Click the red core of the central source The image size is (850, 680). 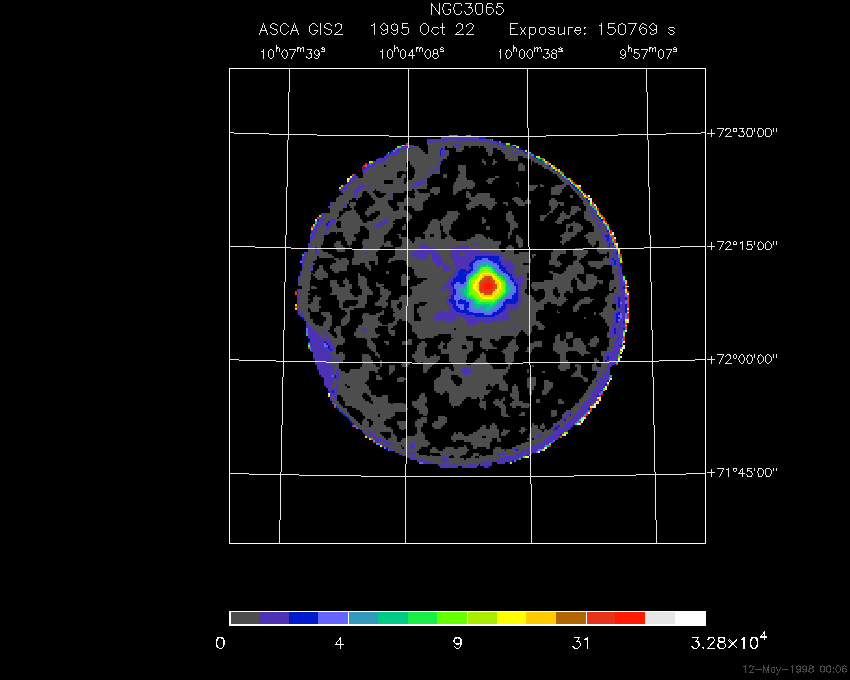[x=487, y=285]
